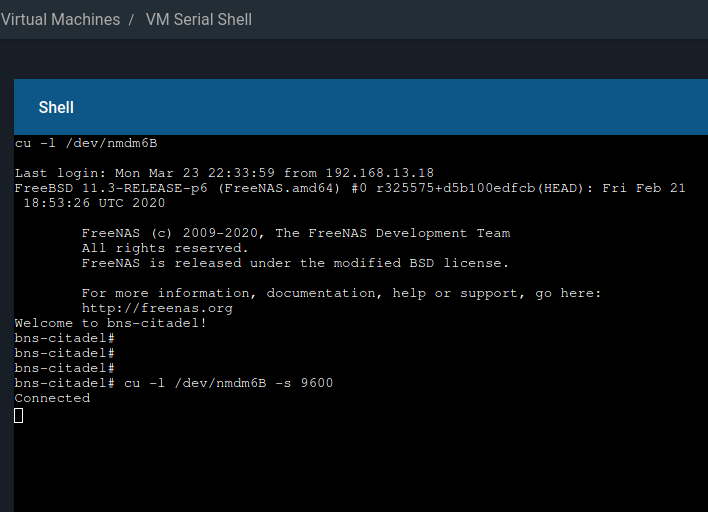The height and width of the screenshot is (512, 708).
Task: Click the first empty bns-citadel# prompt
Action: pos(65,338)
